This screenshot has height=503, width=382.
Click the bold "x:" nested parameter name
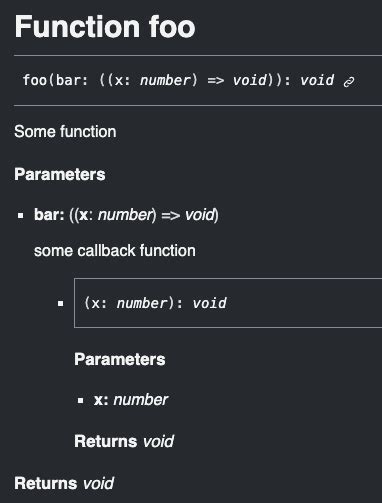tap(101, 400)
